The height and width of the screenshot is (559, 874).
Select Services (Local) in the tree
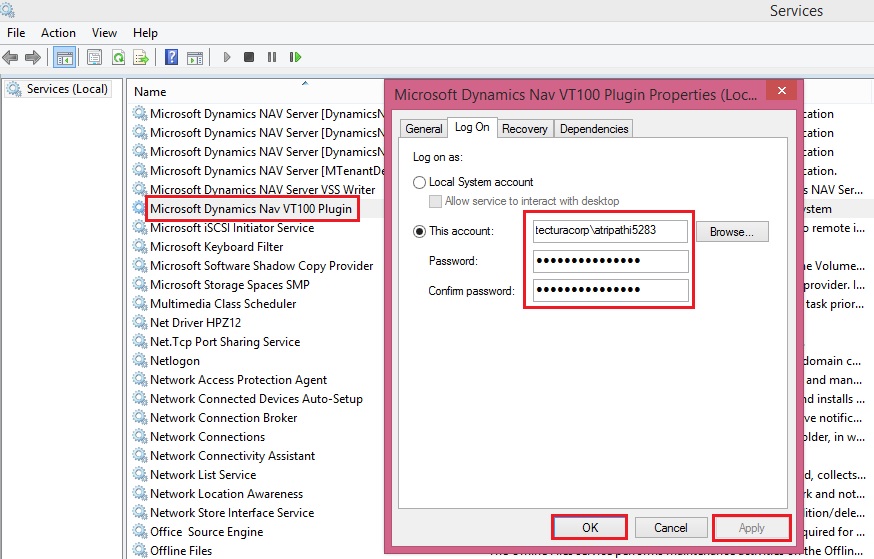pos(66,89)
